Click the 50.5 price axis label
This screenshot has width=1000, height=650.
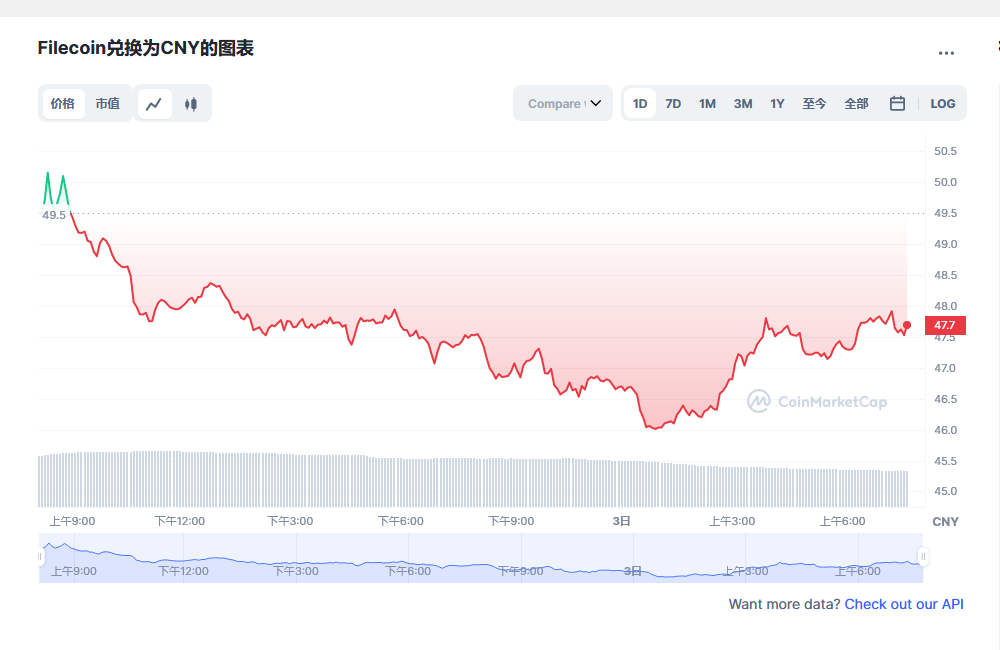coord(945,151)
